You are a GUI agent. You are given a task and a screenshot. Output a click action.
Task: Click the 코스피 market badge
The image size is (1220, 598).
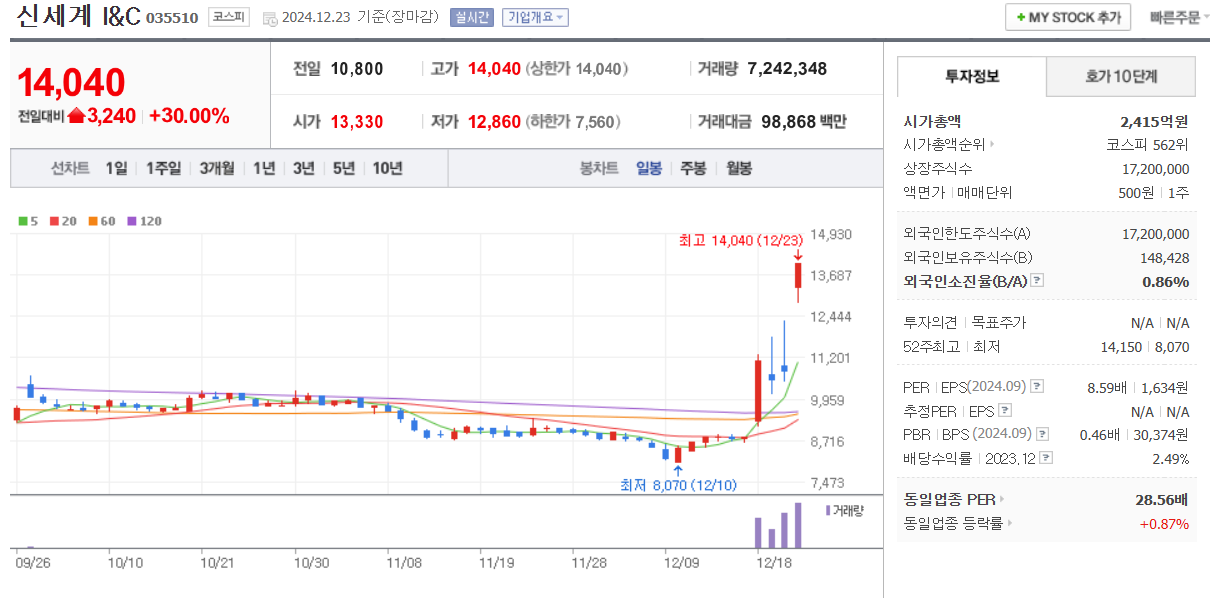(x=229, y=17)
